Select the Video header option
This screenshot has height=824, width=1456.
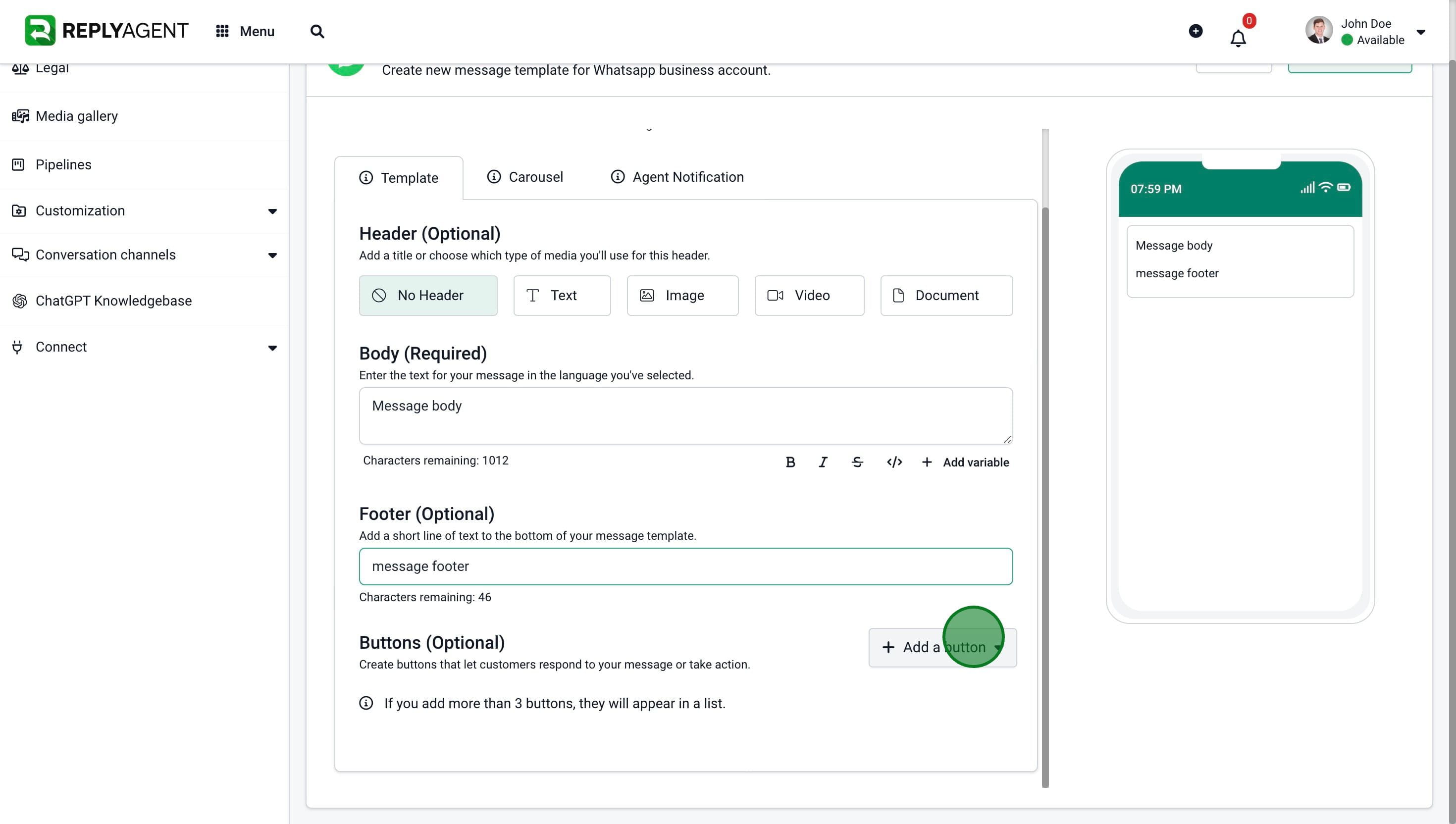coord(809,296)
